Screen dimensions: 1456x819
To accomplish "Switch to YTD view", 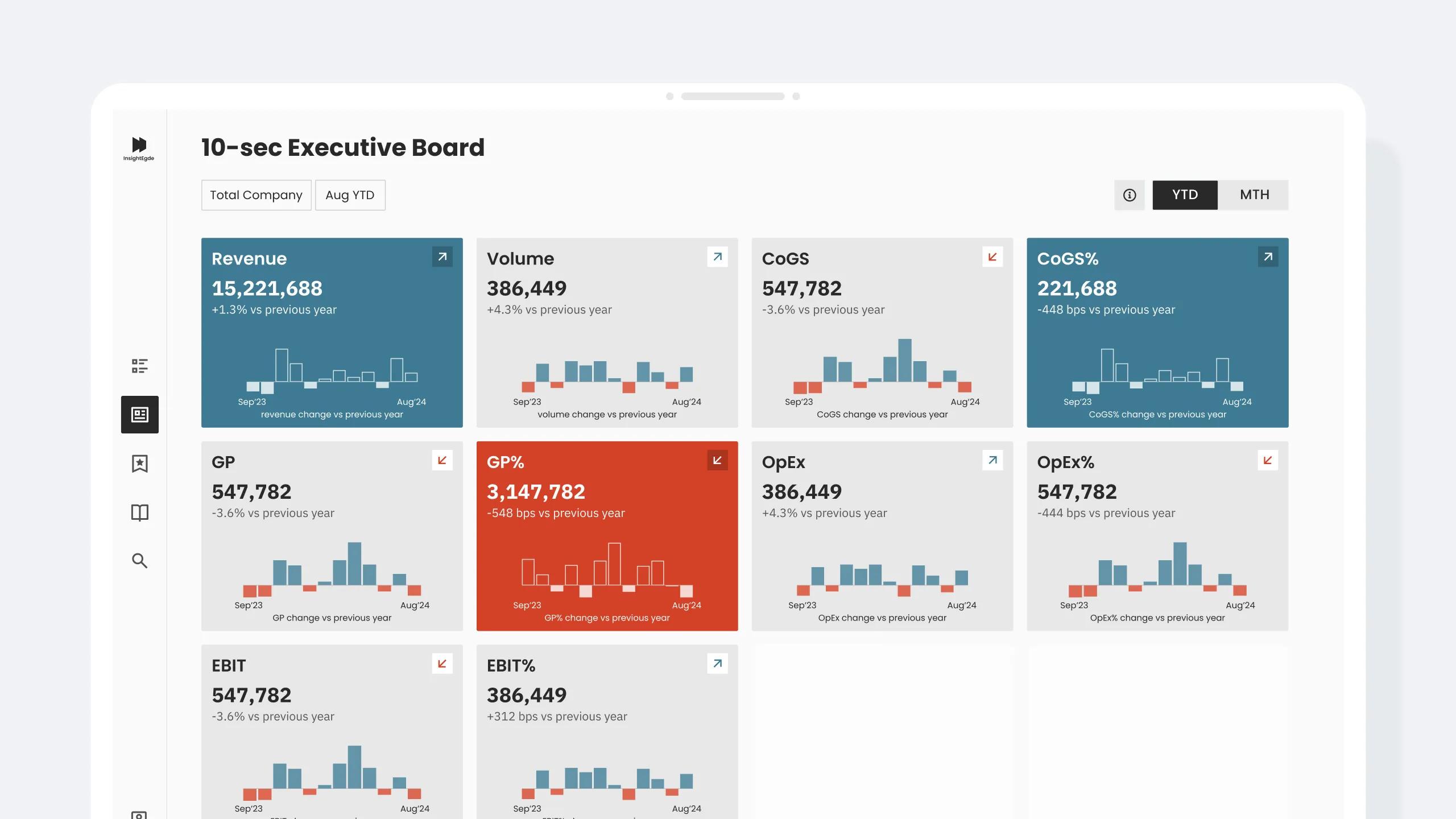I will tap(1185, 195).
